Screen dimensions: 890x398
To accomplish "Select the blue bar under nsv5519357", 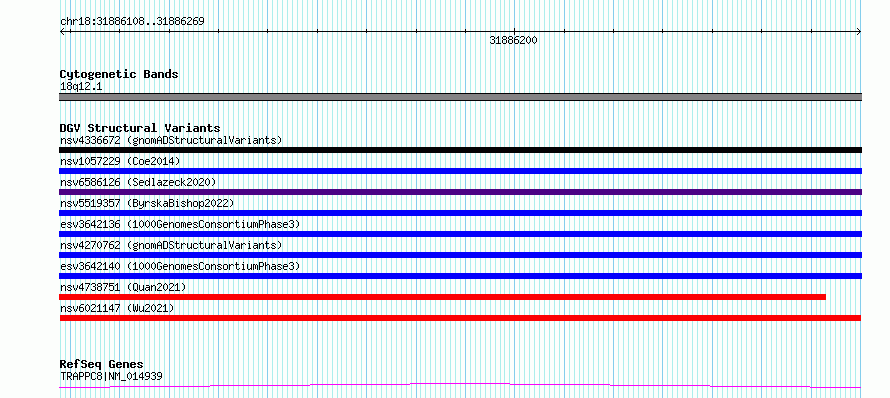I will coord(460,213).
